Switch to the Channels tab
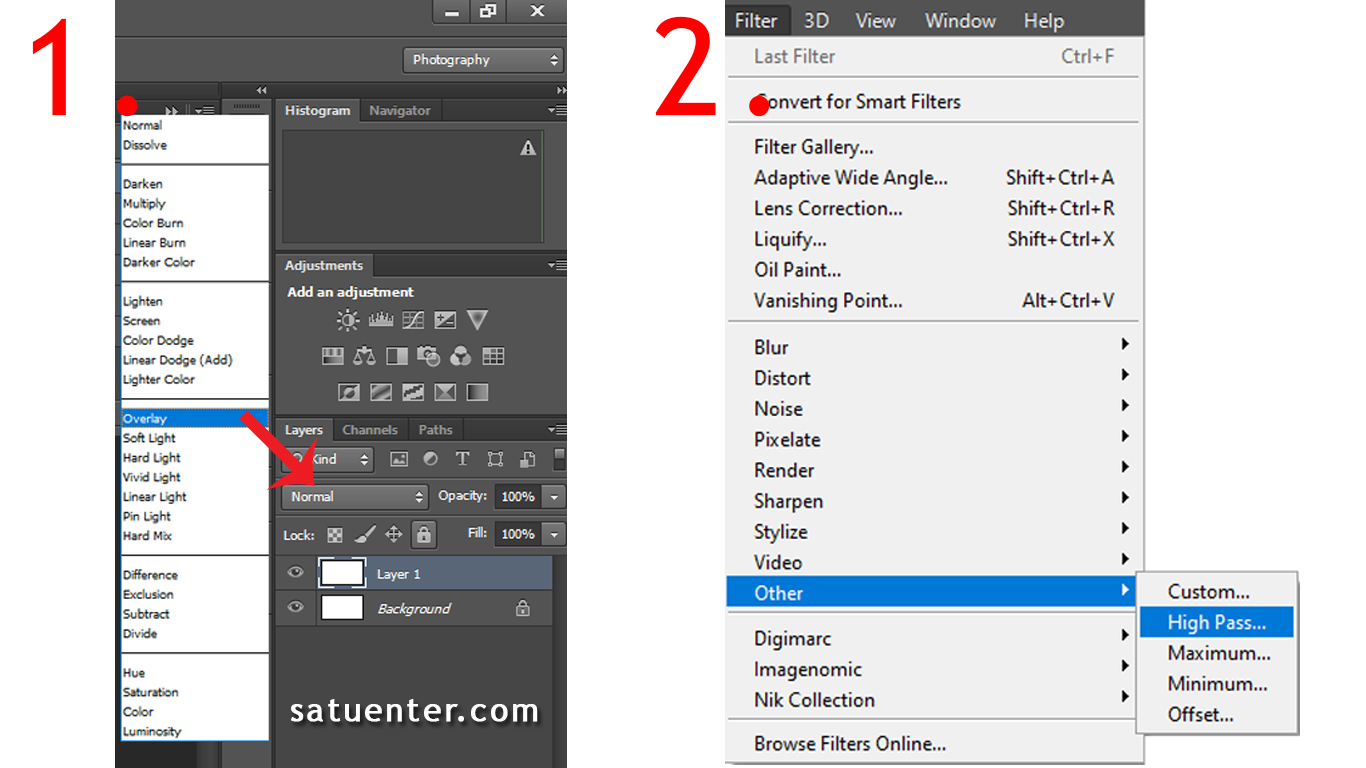This screenshot has height=768, width=1366. coord(369,430)
